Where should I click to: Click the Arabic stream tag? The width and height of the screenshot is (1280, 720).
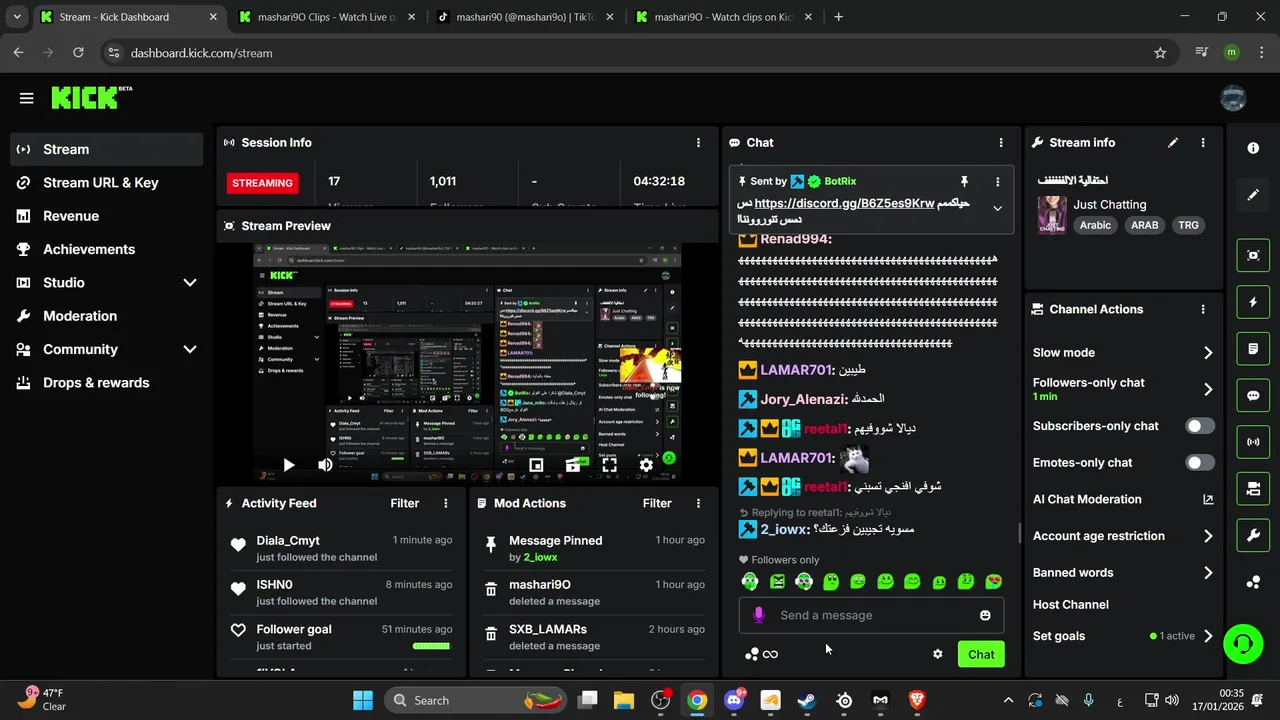coord(1095,226)
